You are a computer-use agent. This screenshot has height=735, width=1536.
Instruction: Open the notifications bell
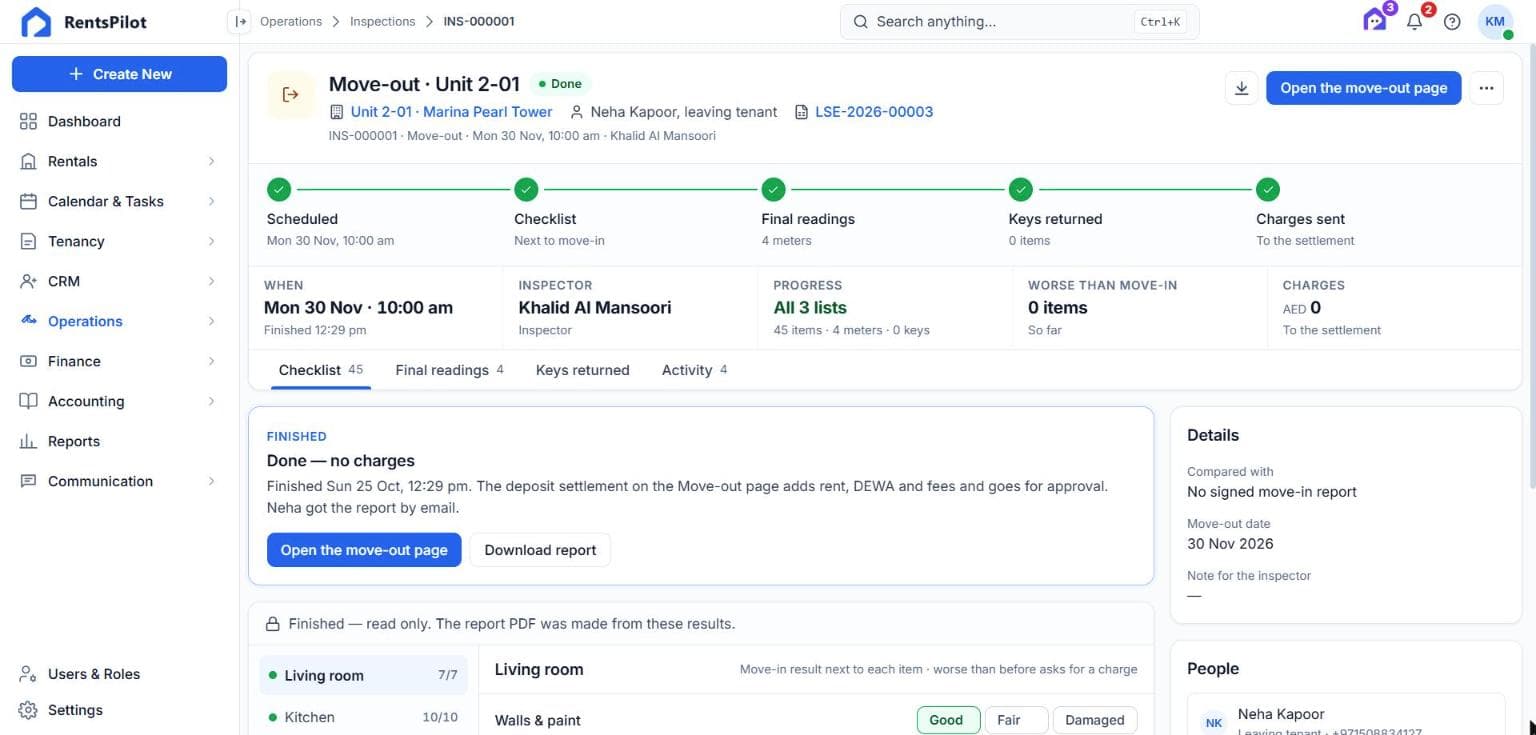coord(1414,21)
